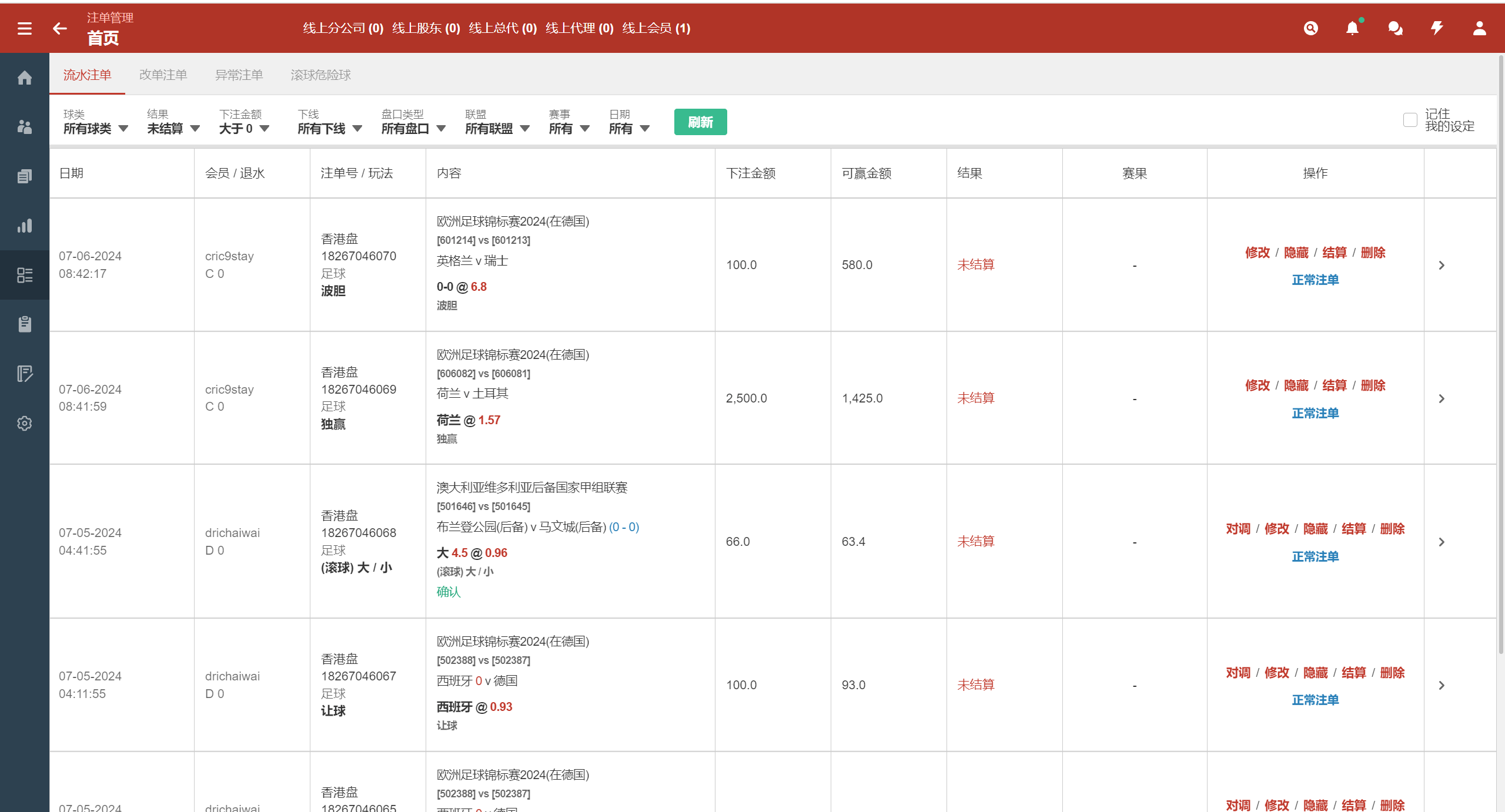Image resolution: width=1505 pixels, height=812 pixels.
Task: Click 删除 for bet 18267046067
Action: coord(1392,673)
